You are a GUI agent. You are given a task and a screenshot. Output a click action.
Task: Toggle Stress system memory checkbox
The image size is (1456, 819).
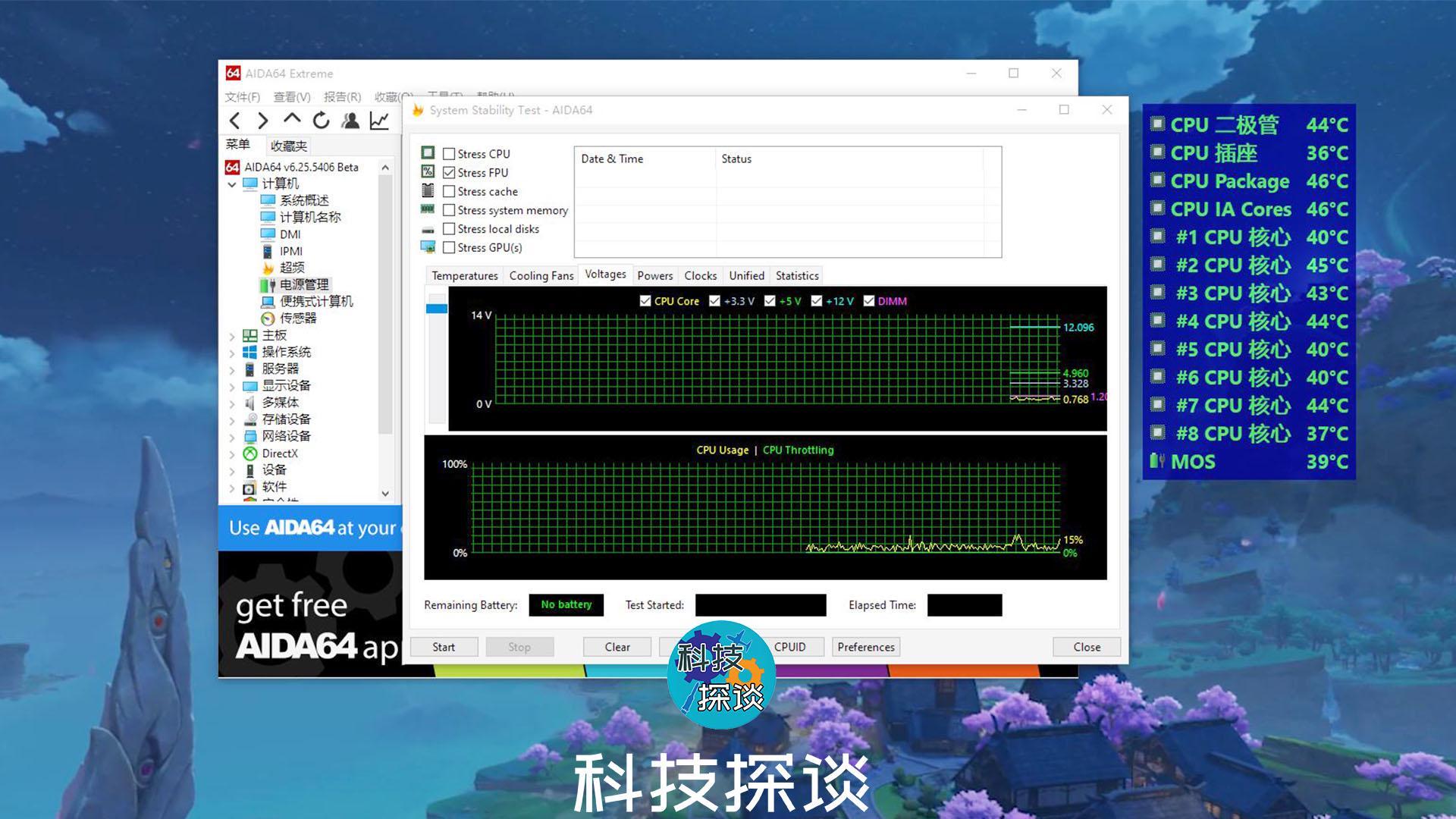click(449, 210)
